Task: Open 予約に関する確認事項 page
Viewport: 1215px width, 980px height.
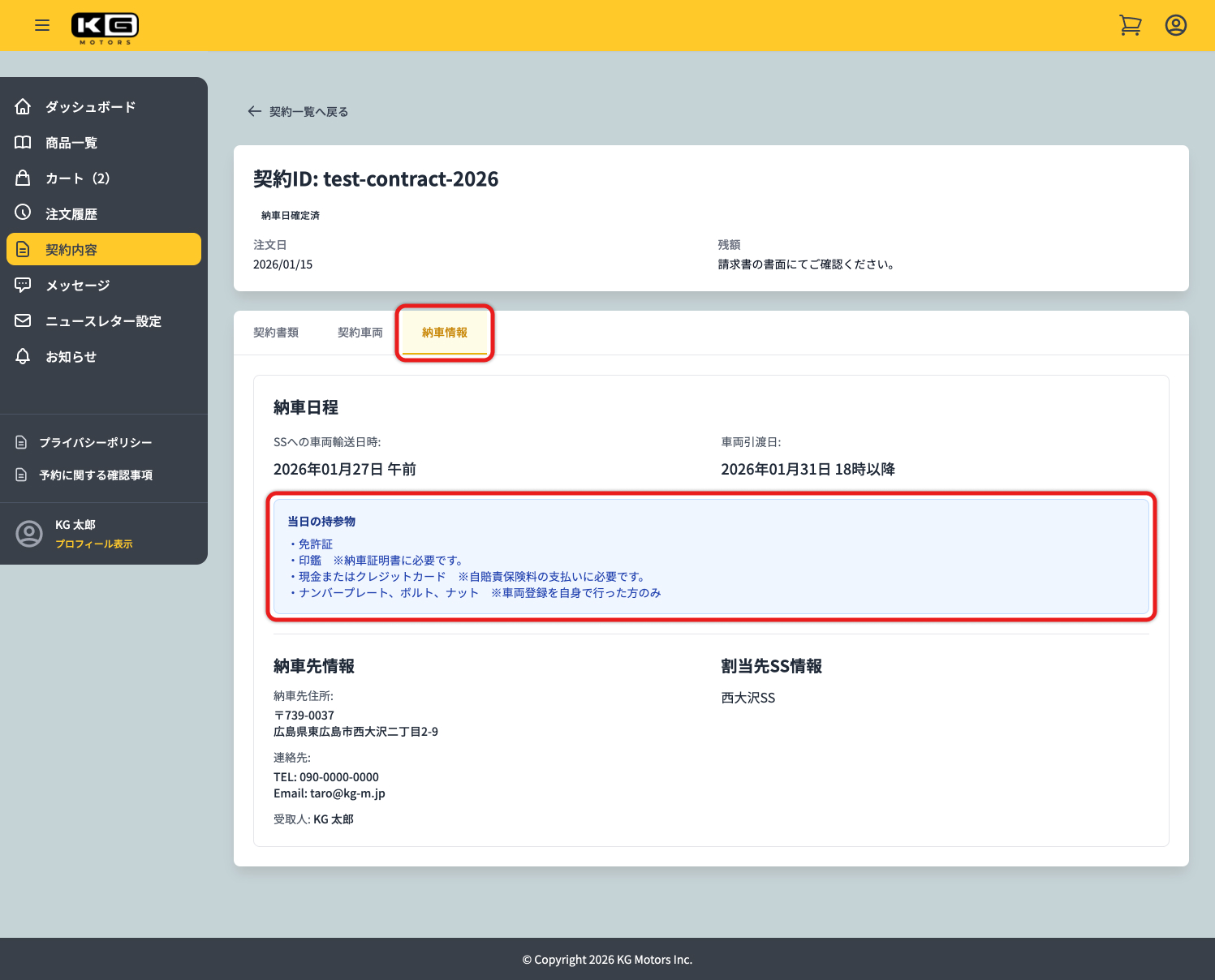Action: tap(96, 475)
